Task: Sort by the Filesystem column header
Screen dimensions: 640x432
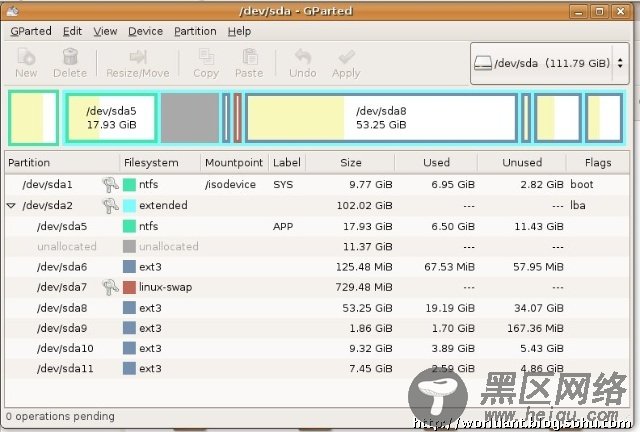Action: coord(160,163)
